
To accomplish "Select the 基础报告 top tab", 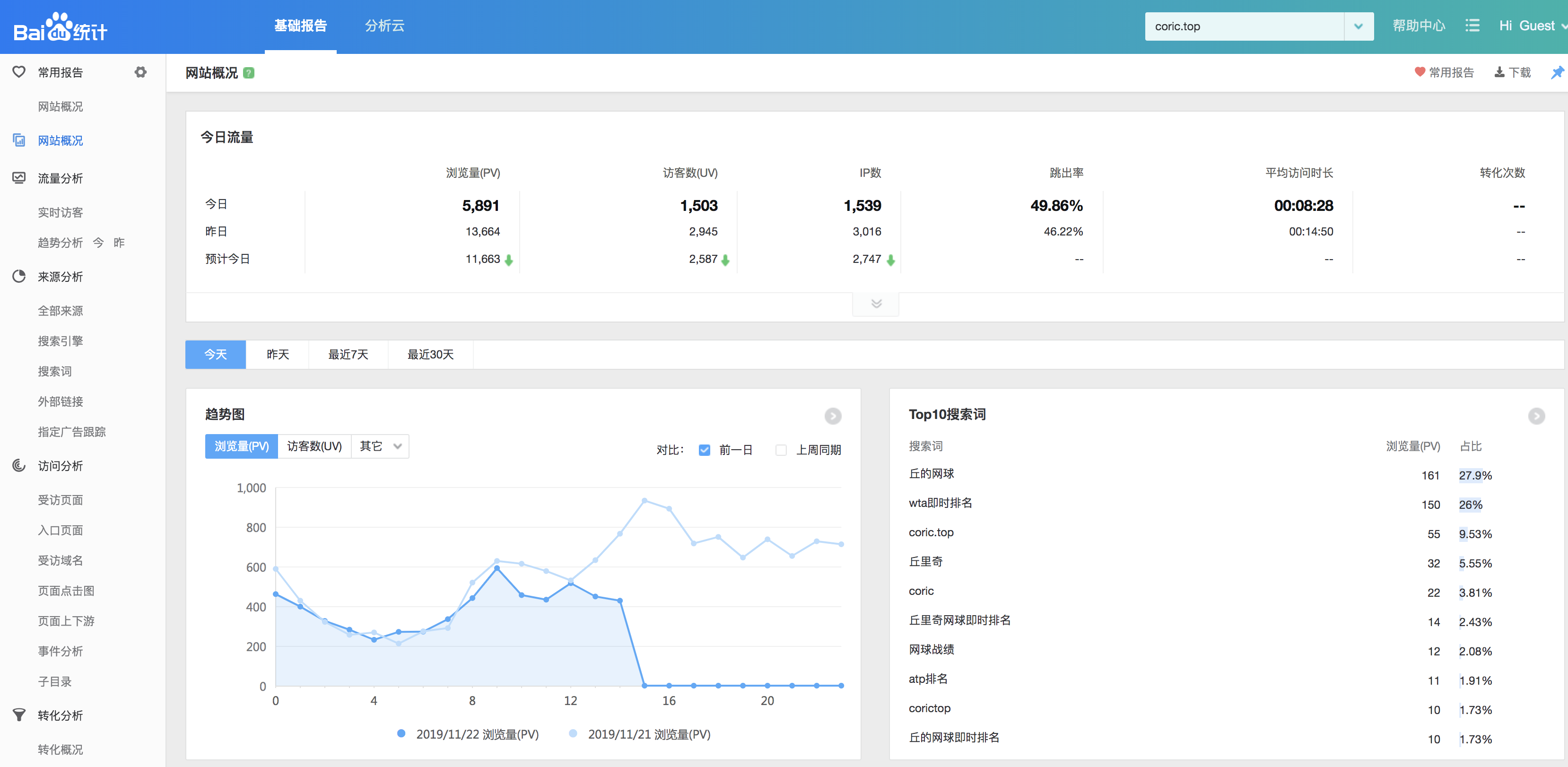I will pyautogui.click(x=300, y=26).
